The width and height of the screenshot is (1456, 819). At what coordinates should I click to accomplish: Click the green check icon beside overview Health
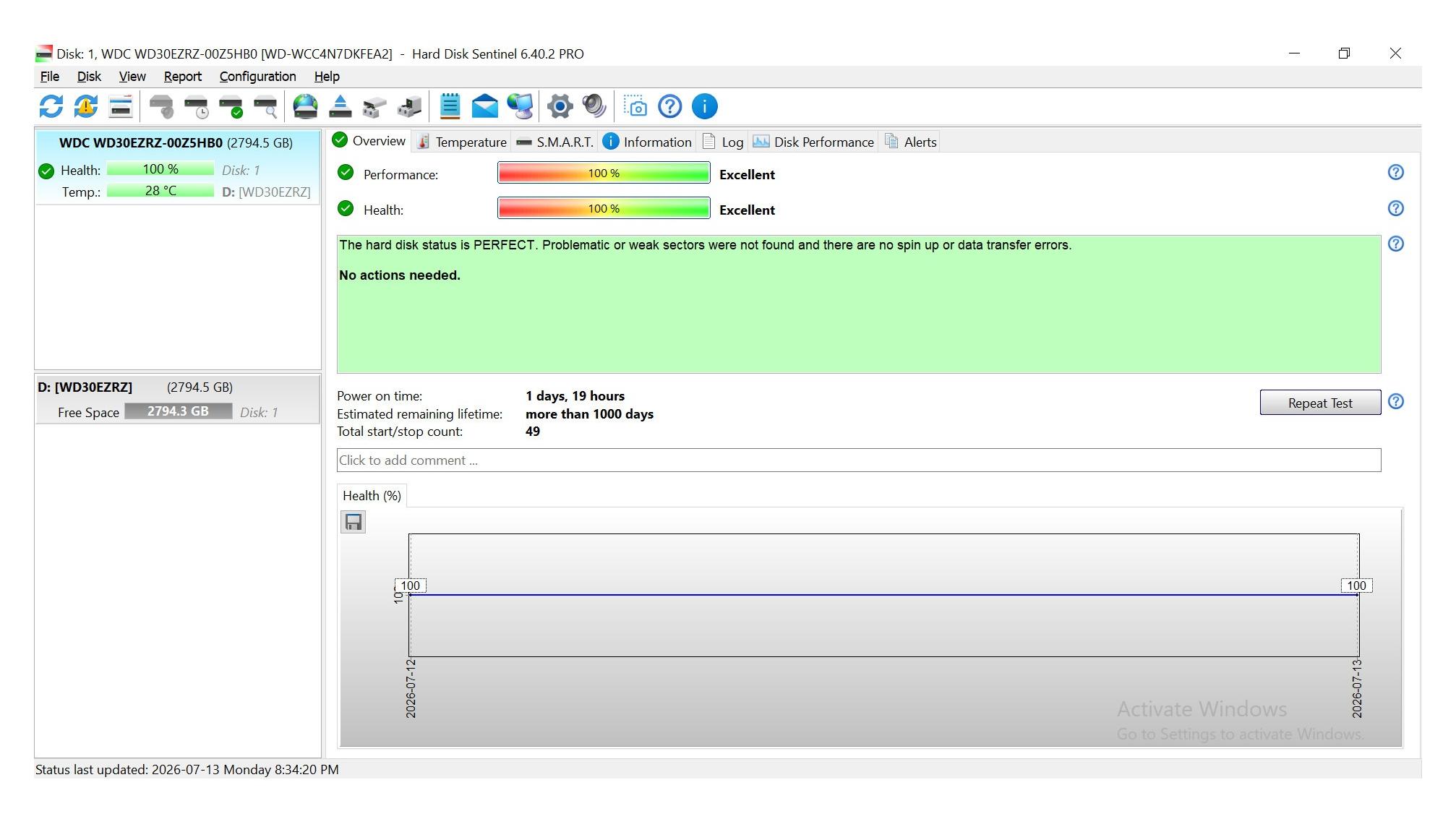coord(346,209)
